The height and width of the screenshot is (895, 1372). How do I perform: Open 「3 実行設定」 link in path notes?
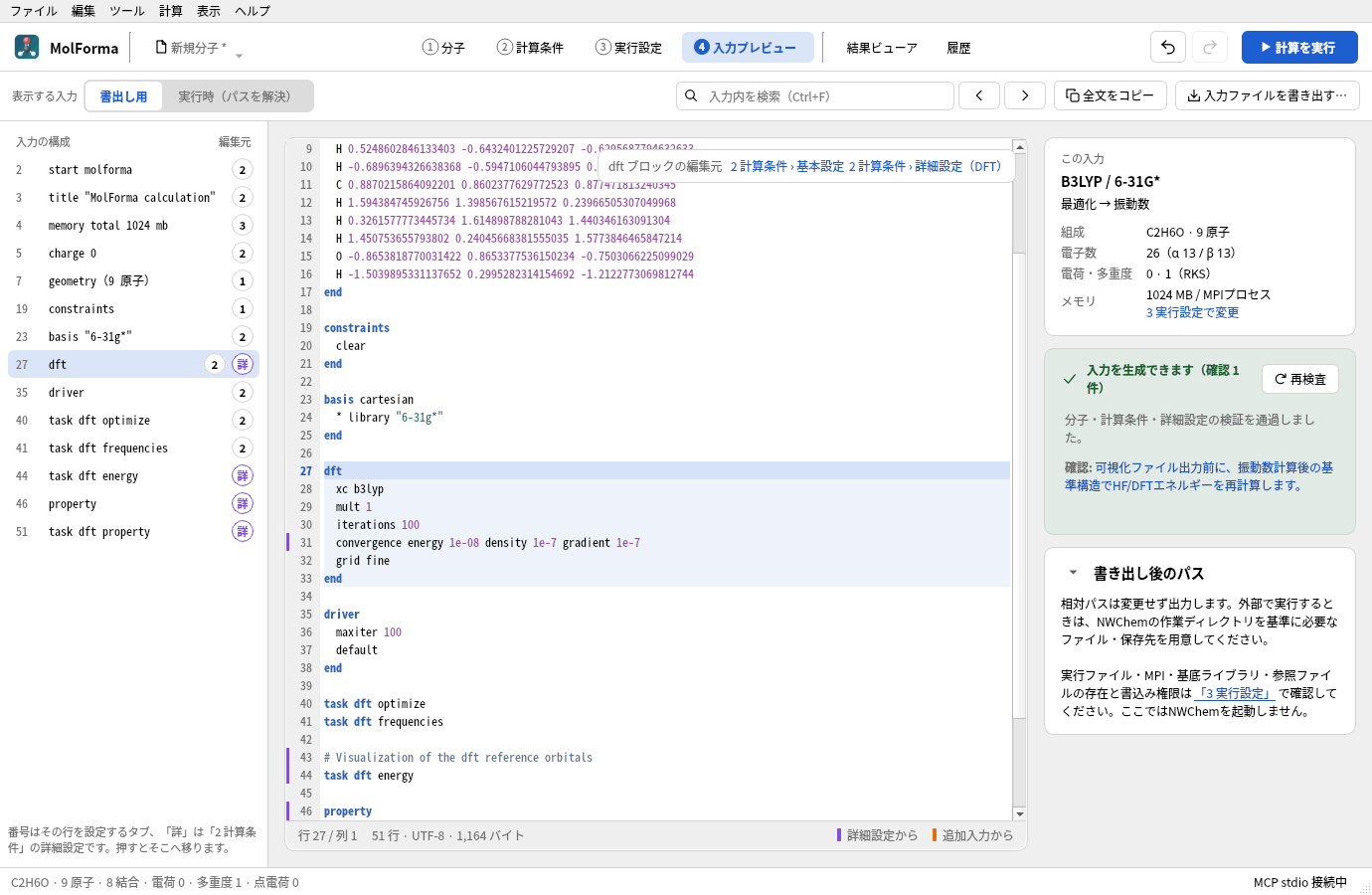(1234, 693)
